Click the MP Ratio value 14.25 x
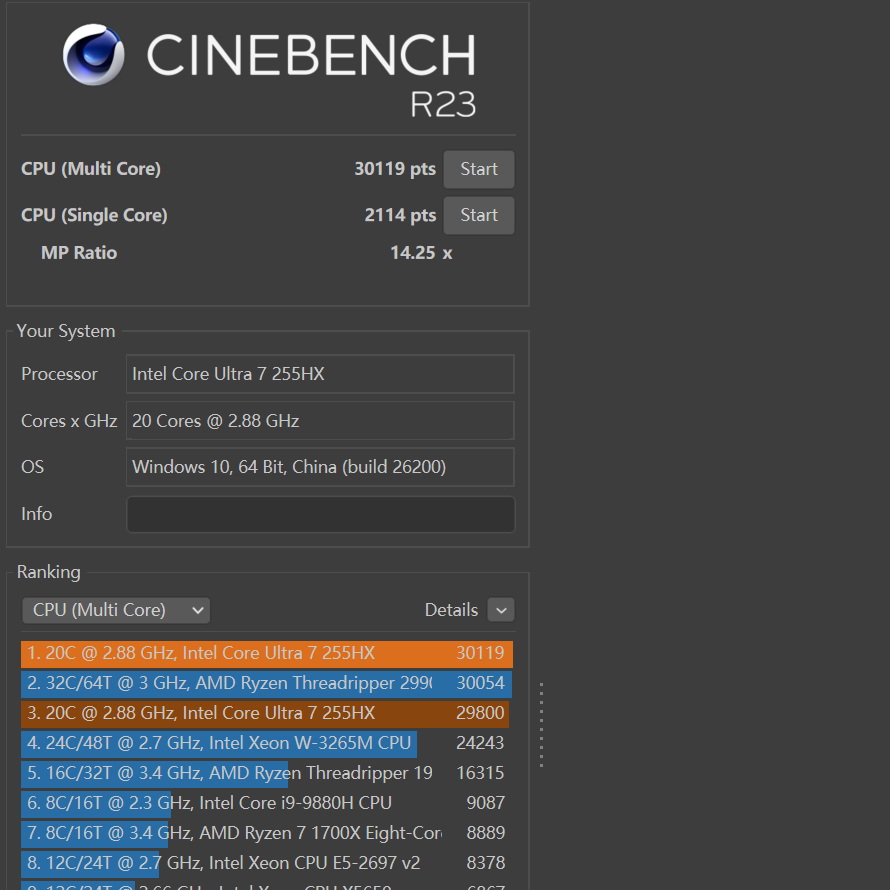 pyautogui.click(x=421, y=253)
